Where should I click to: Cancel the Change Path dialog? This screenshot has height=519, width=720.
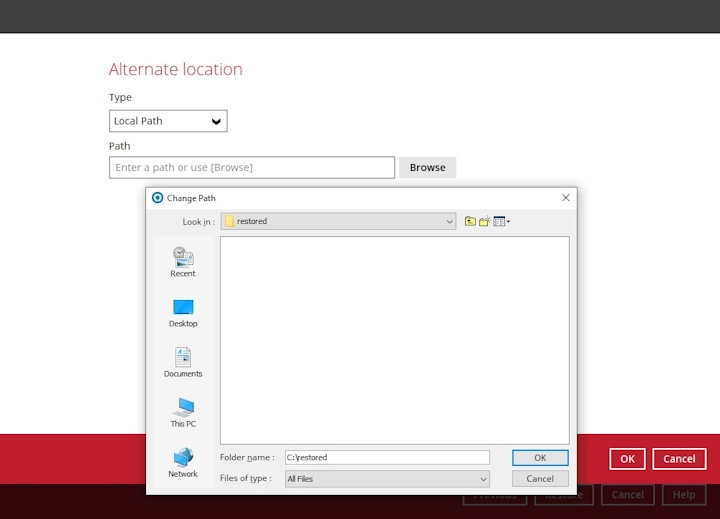coord(540,479)
